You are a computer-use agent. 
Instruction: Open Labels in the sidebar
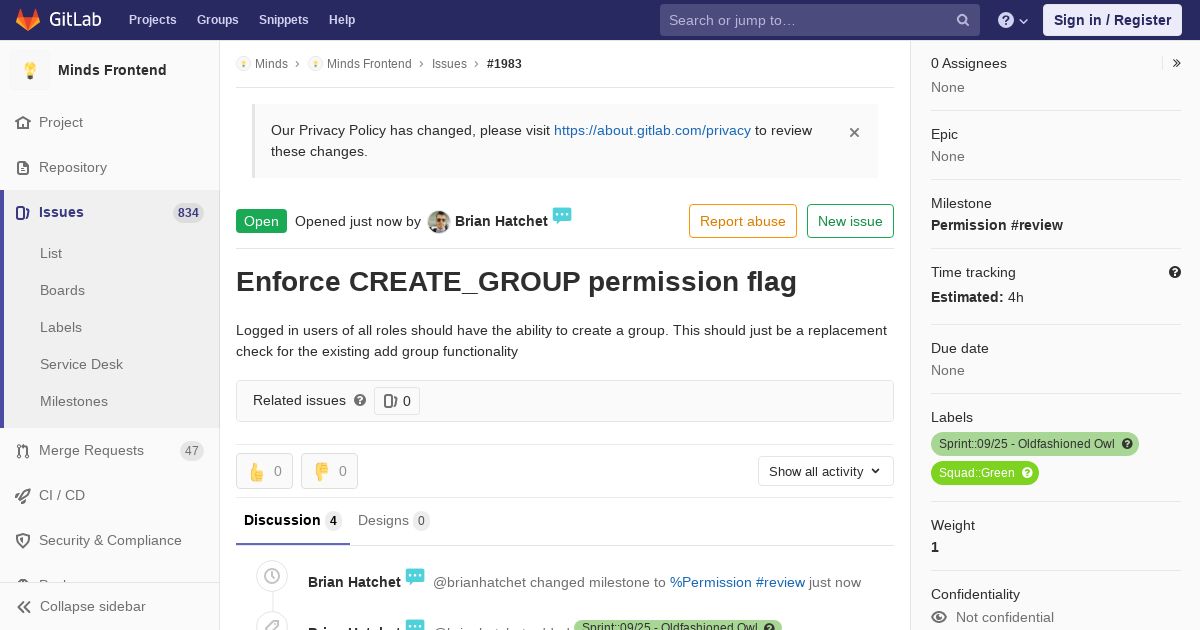pos(61,327)
